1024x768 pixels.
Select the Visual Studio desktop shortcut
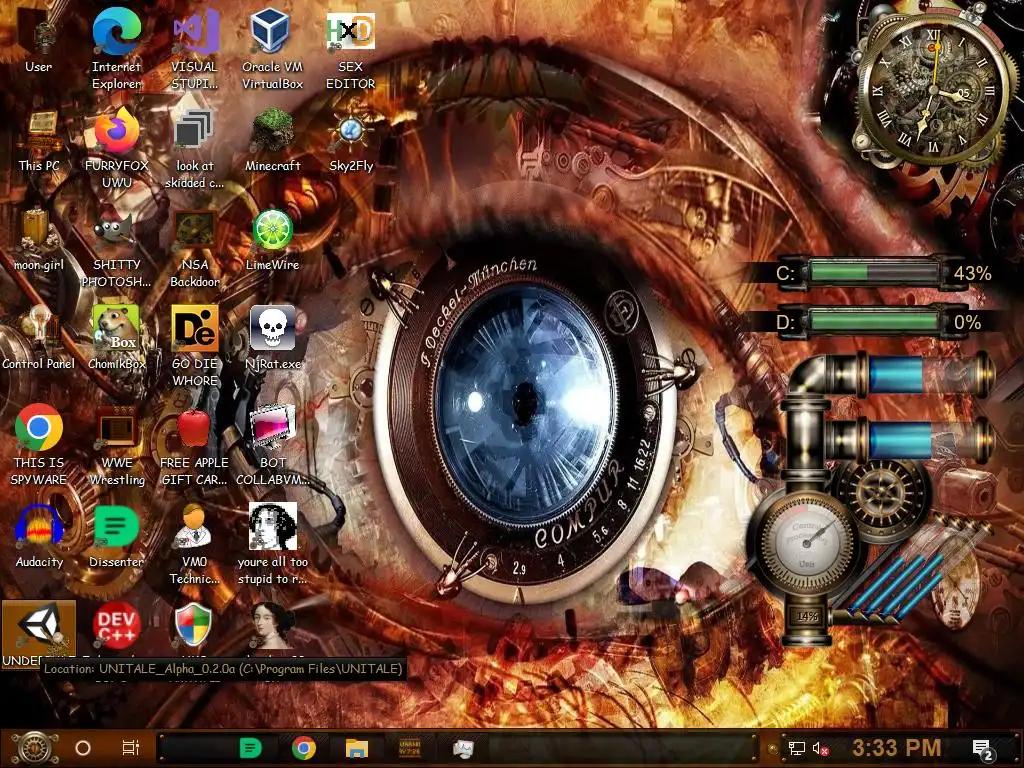coord(195,49)
